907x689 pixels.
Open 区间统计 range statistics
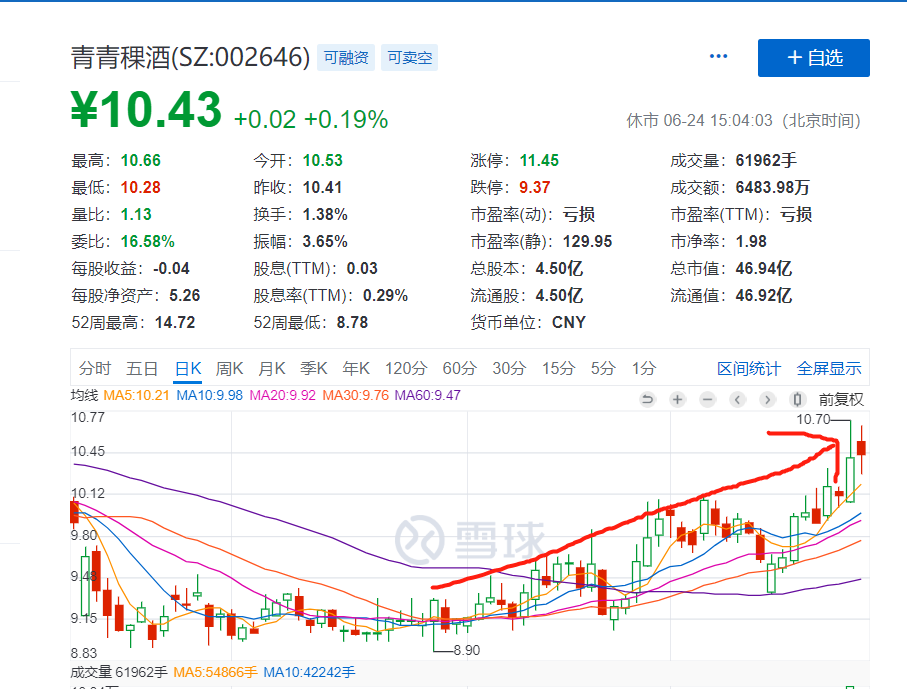749,369
